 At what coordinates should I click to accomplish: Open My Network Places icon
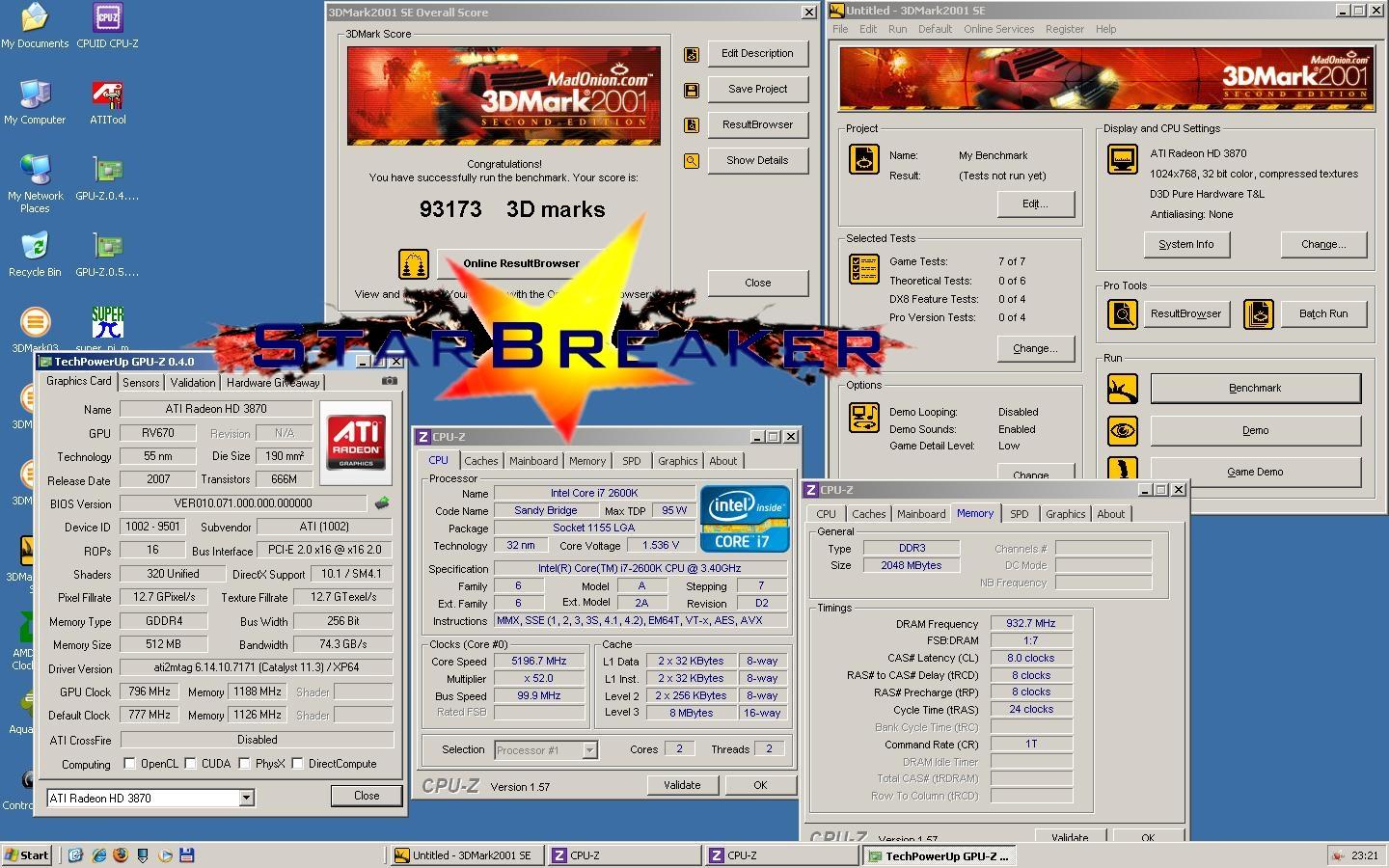tap(35, 183)
